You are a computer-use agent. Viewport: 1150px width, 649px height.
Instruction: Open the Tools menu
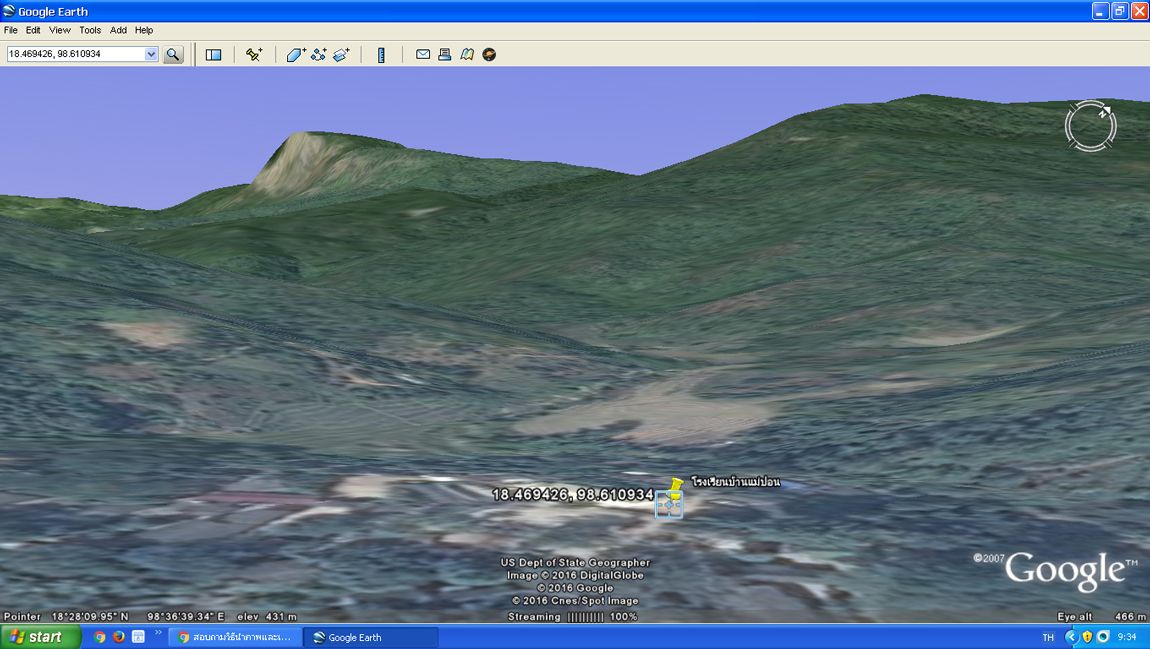(90, 30)
